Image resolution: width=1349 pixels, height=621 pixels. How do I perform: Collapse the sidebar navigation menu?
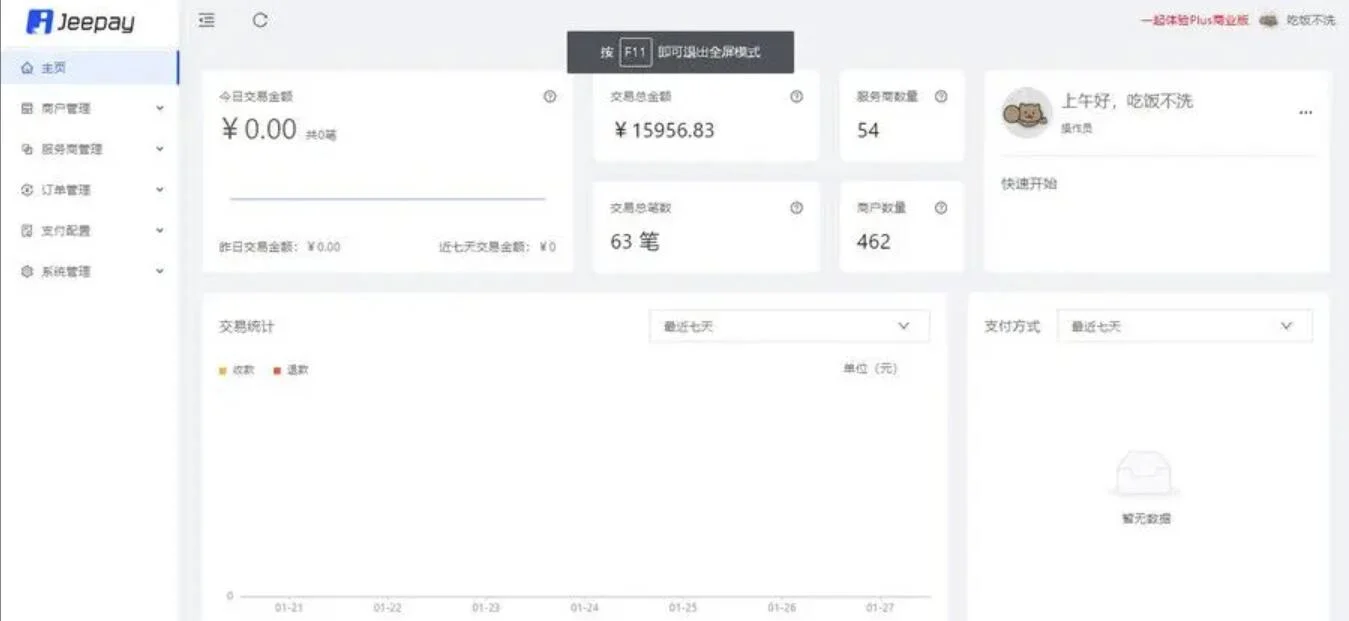(x=206, y=20)
